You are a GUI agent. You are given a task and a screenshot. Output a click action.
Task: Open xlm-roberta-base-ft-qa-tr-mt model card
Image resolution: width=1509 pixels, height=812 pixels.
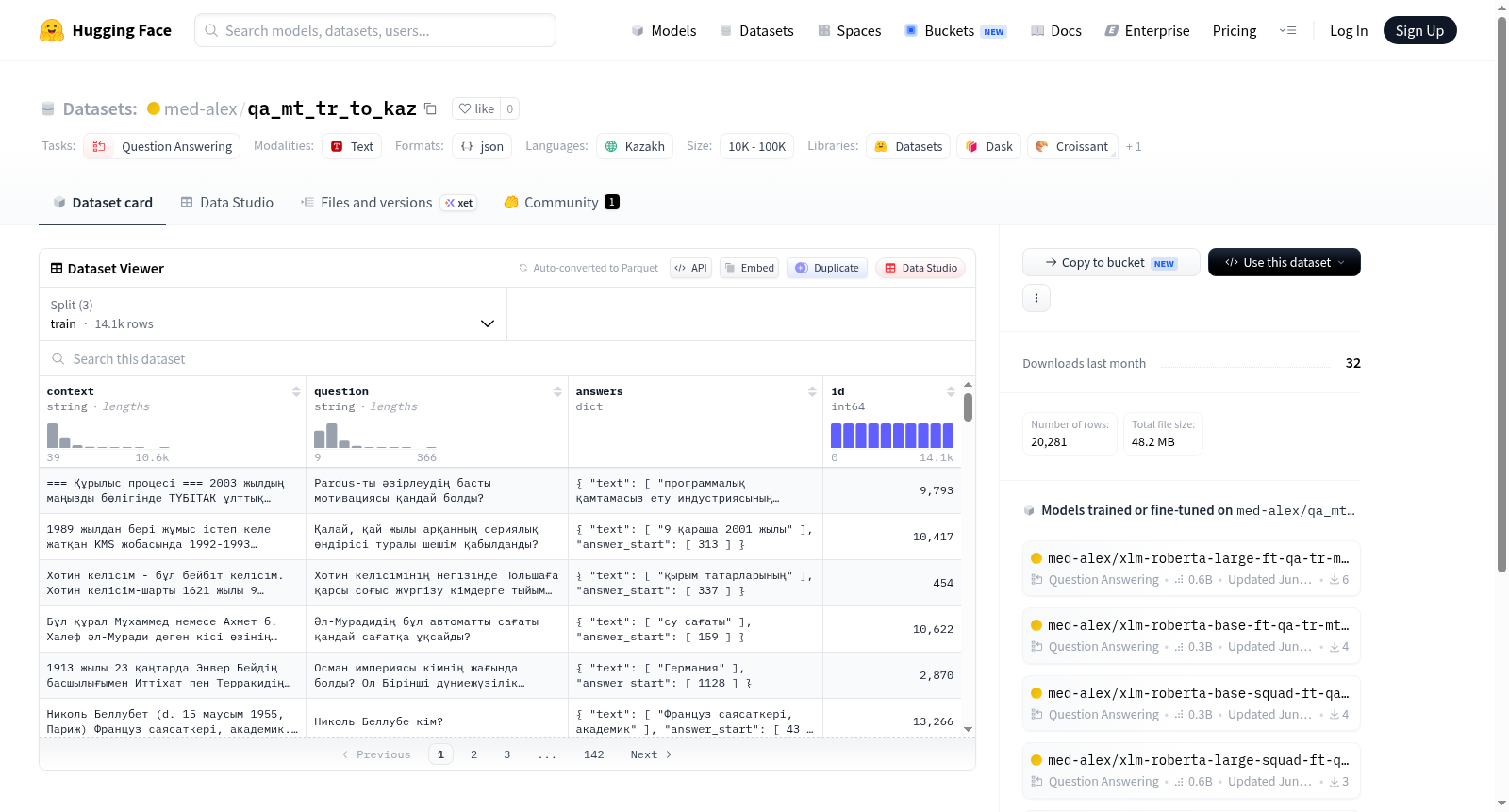point(1191,635)
